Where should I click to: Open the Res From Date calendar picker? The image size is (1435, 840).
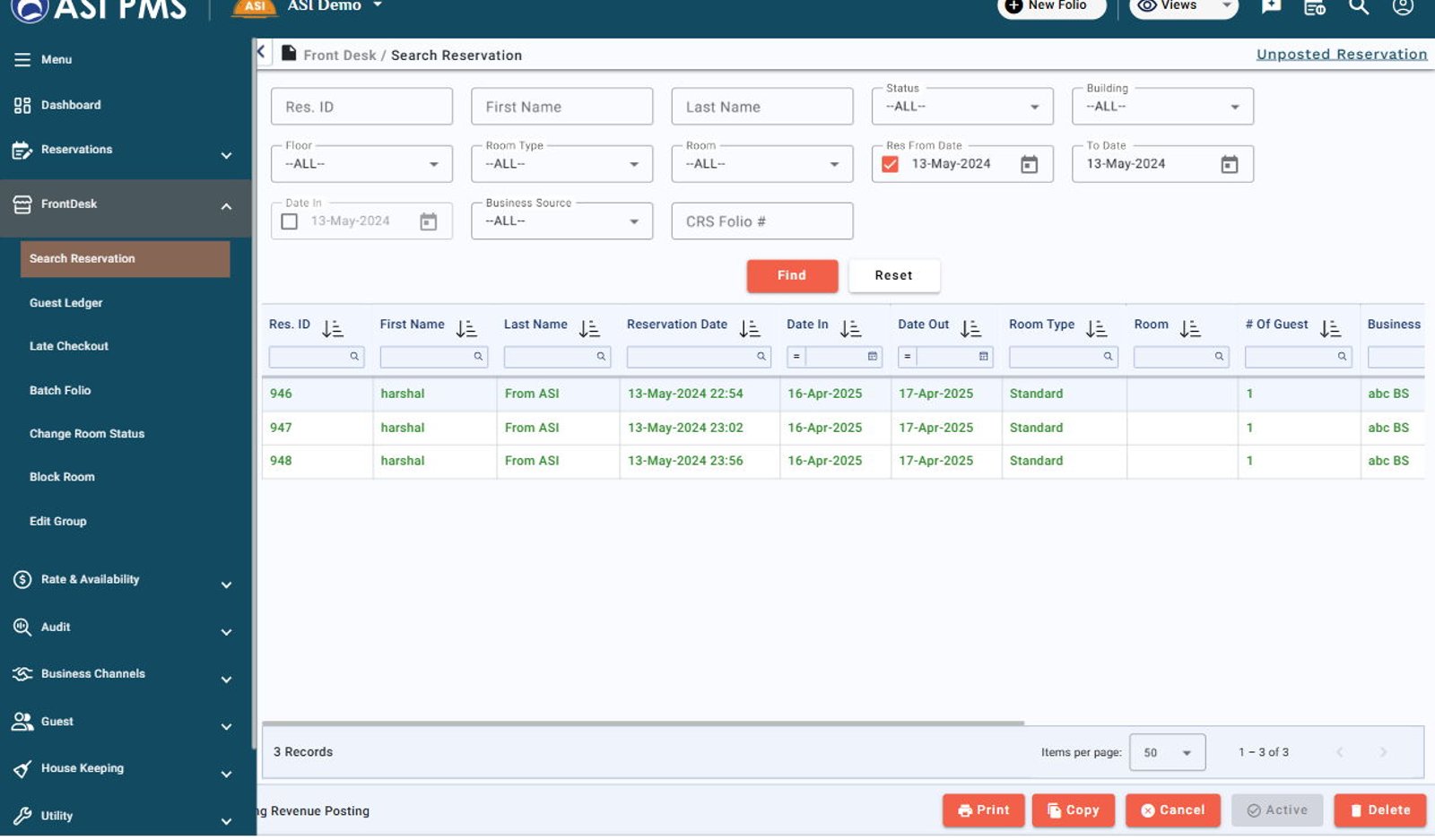pos(1030,165)
